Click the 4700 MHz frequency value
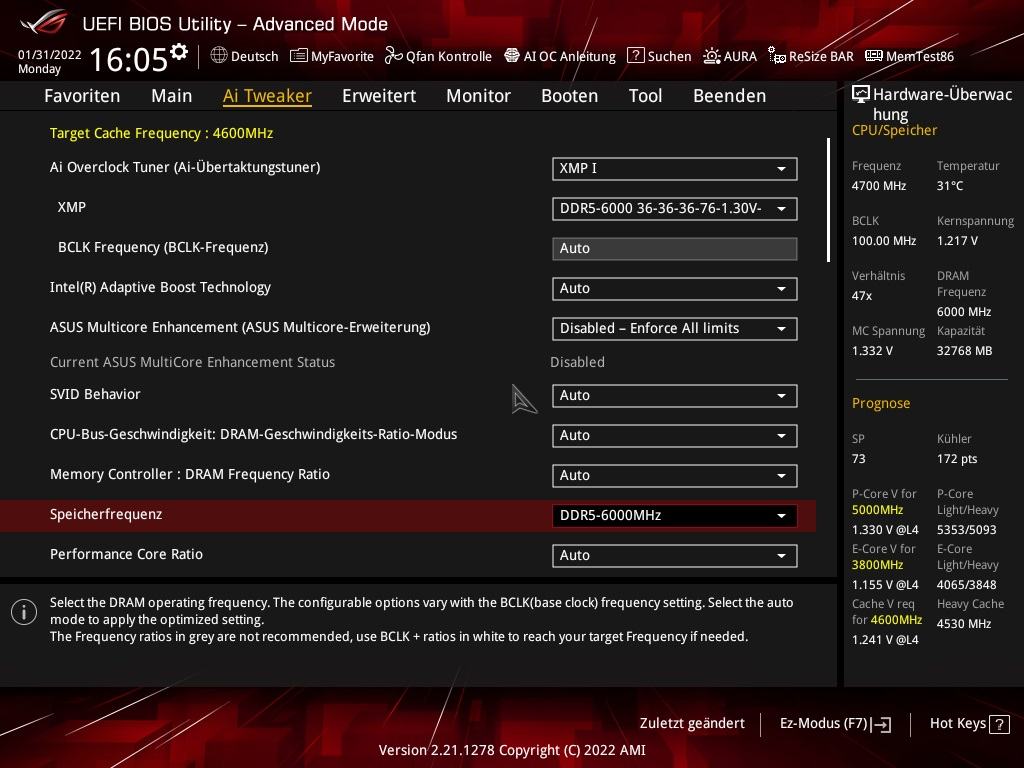1024x768 pixels. coord(879,186)
